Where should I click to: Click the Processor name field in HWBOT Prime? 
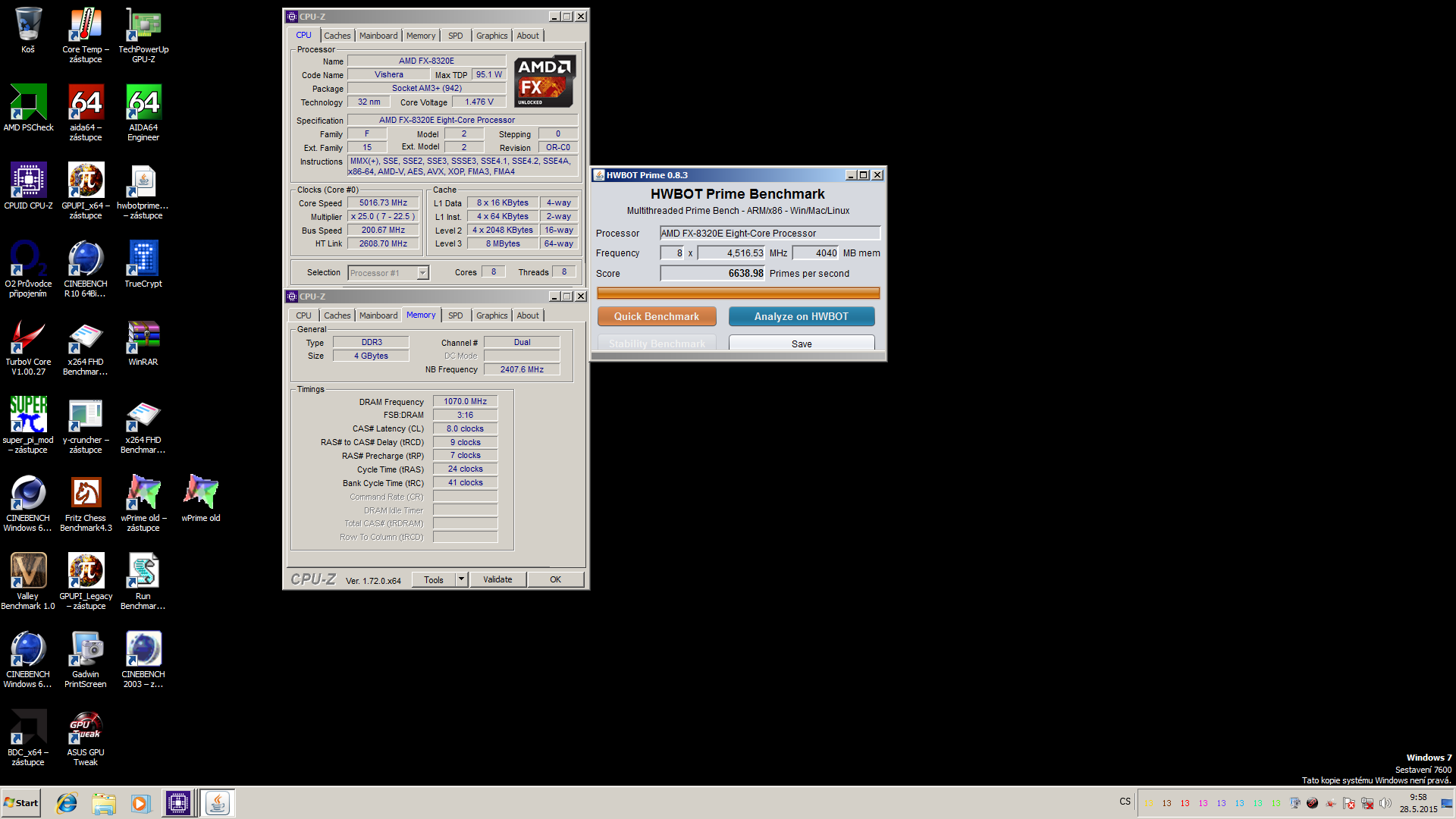coord(770,234)
